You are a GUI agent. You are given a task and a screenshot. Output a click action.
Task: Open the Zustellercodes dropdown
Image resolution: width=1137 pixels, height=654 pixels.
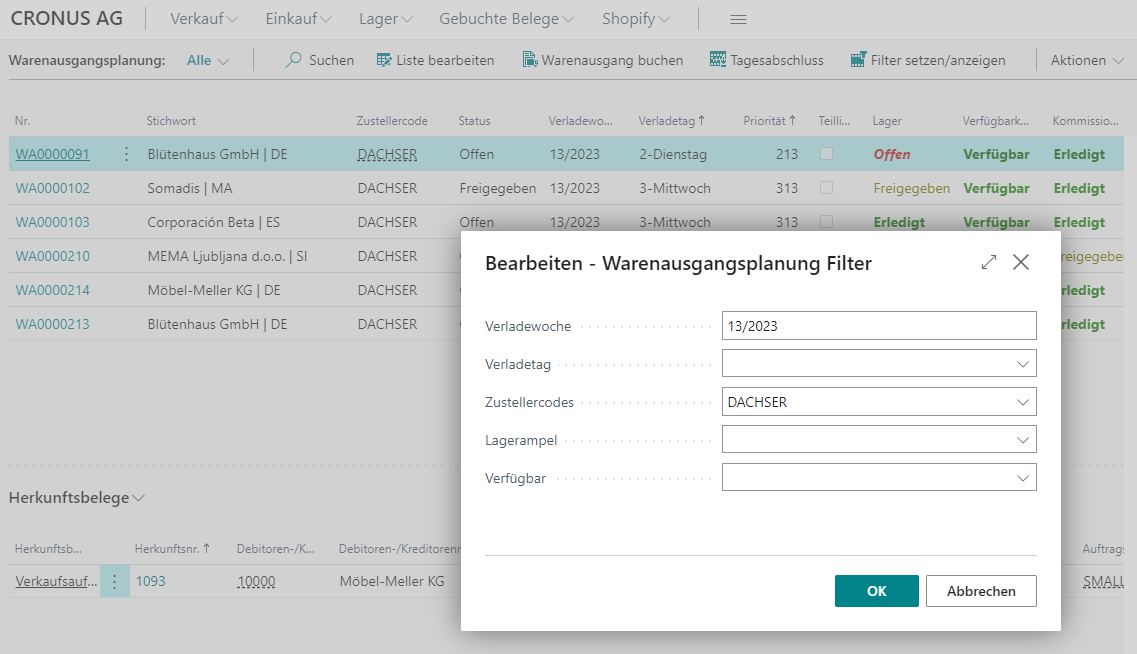[x=1022, y=401]
